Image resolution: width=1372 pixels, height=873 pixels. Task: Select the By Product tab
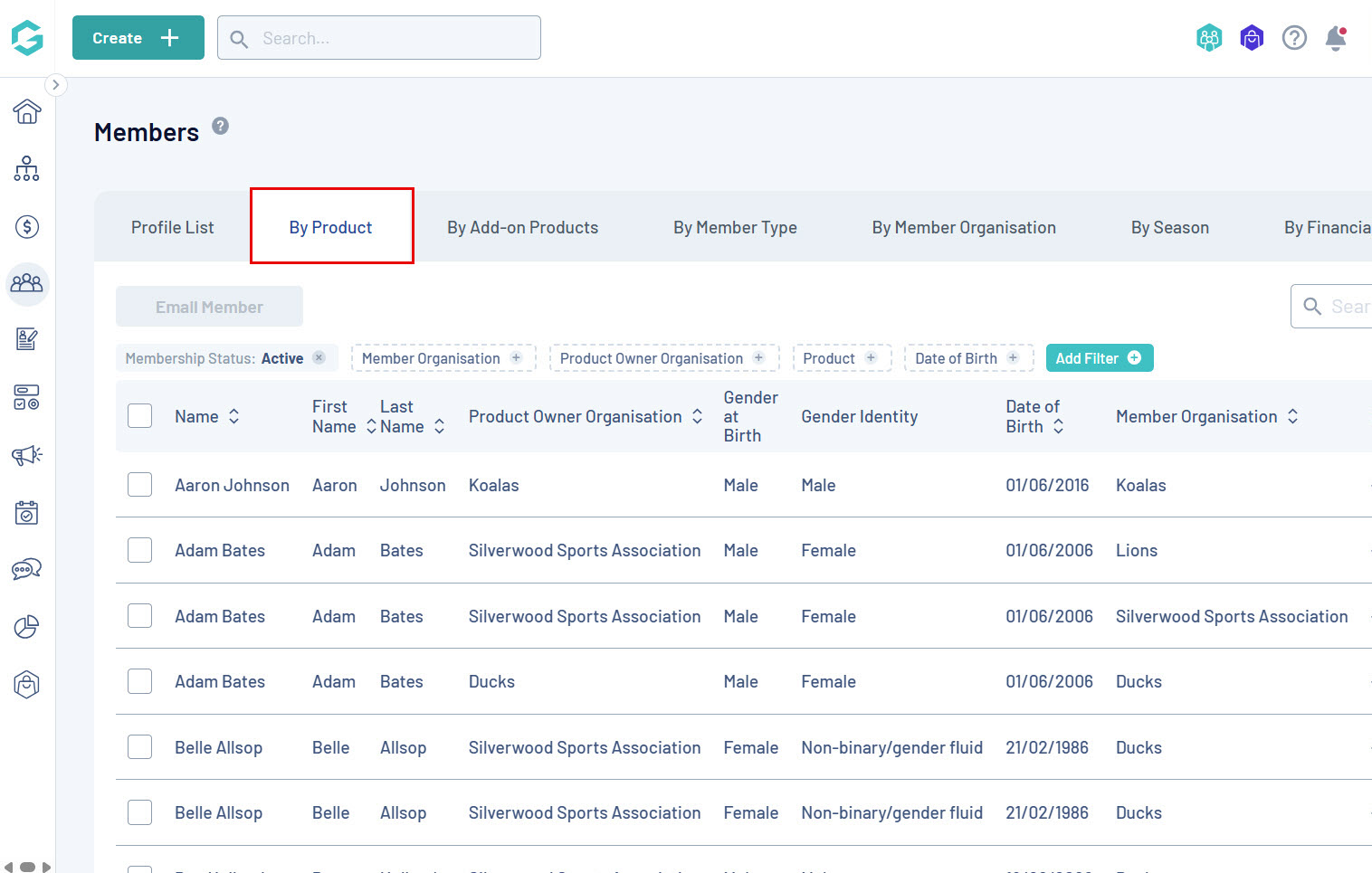(331, 227)
